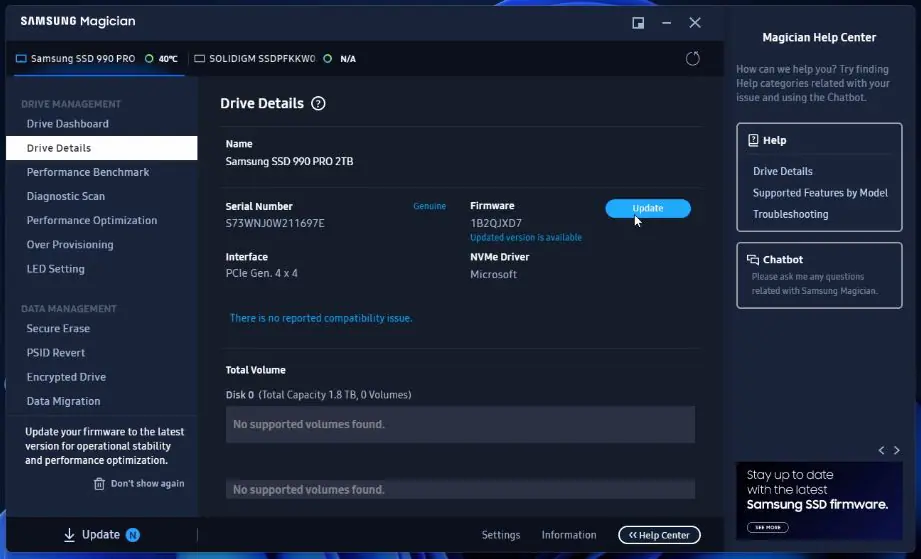Open Information from the bottom bar
The image size is (921, 559).
pos(569,535)
